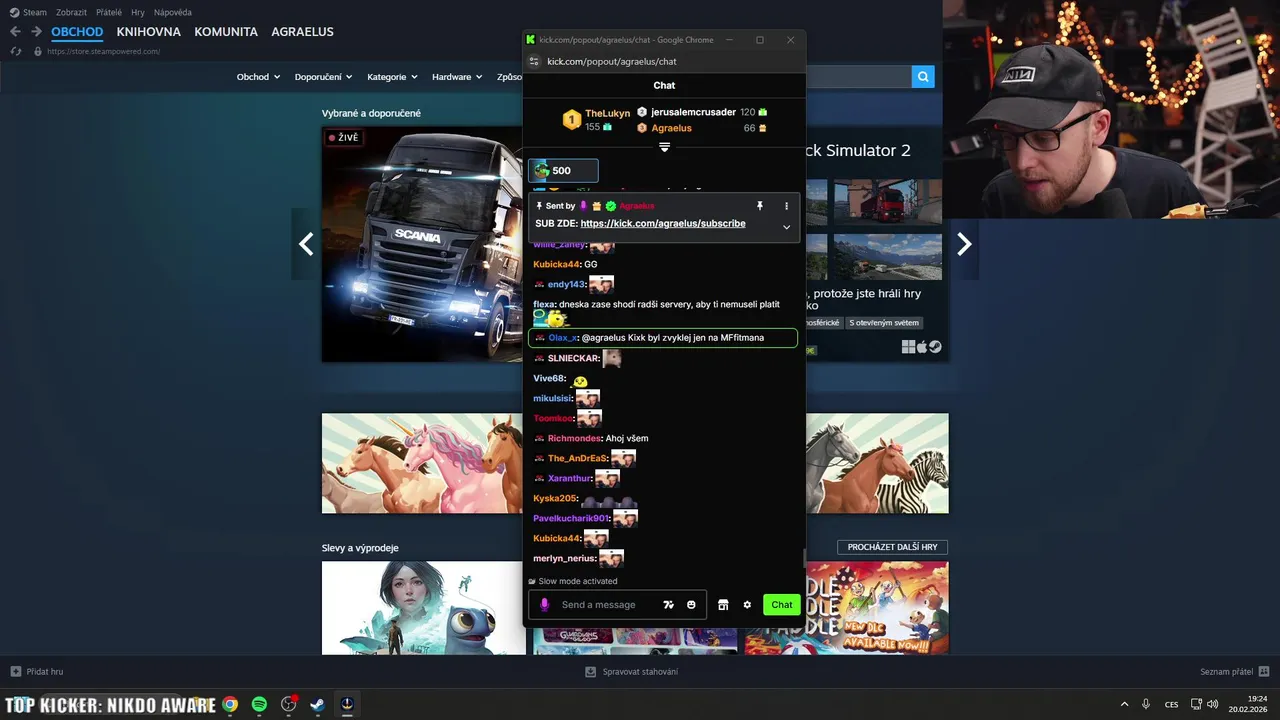Screen dimensions: 1280x720
Task: Go forward with Steam's forward arrow
Action: [x=36, y=32]
